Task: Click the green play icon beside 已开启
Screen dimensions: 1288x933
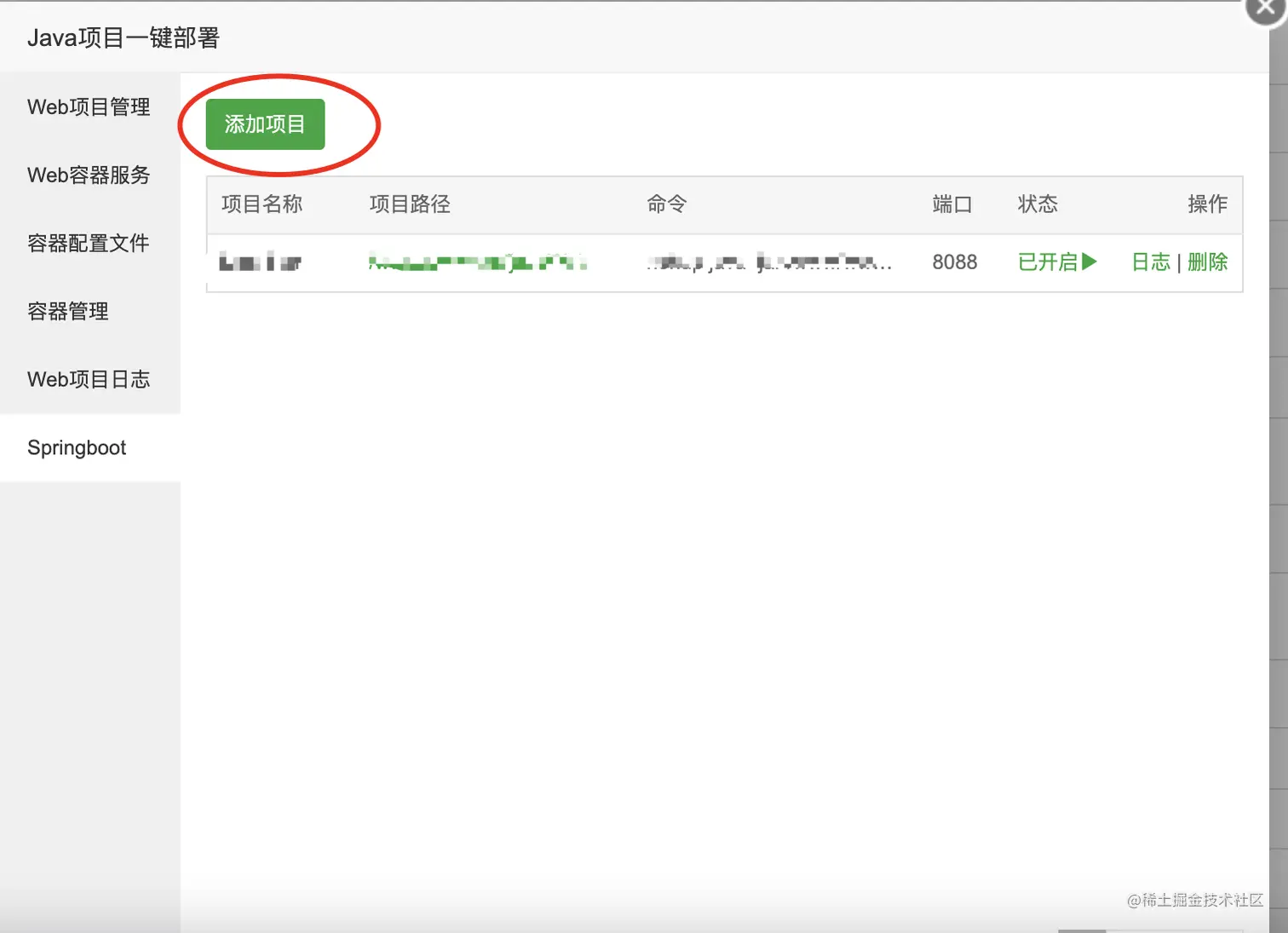Action: 1090,262
